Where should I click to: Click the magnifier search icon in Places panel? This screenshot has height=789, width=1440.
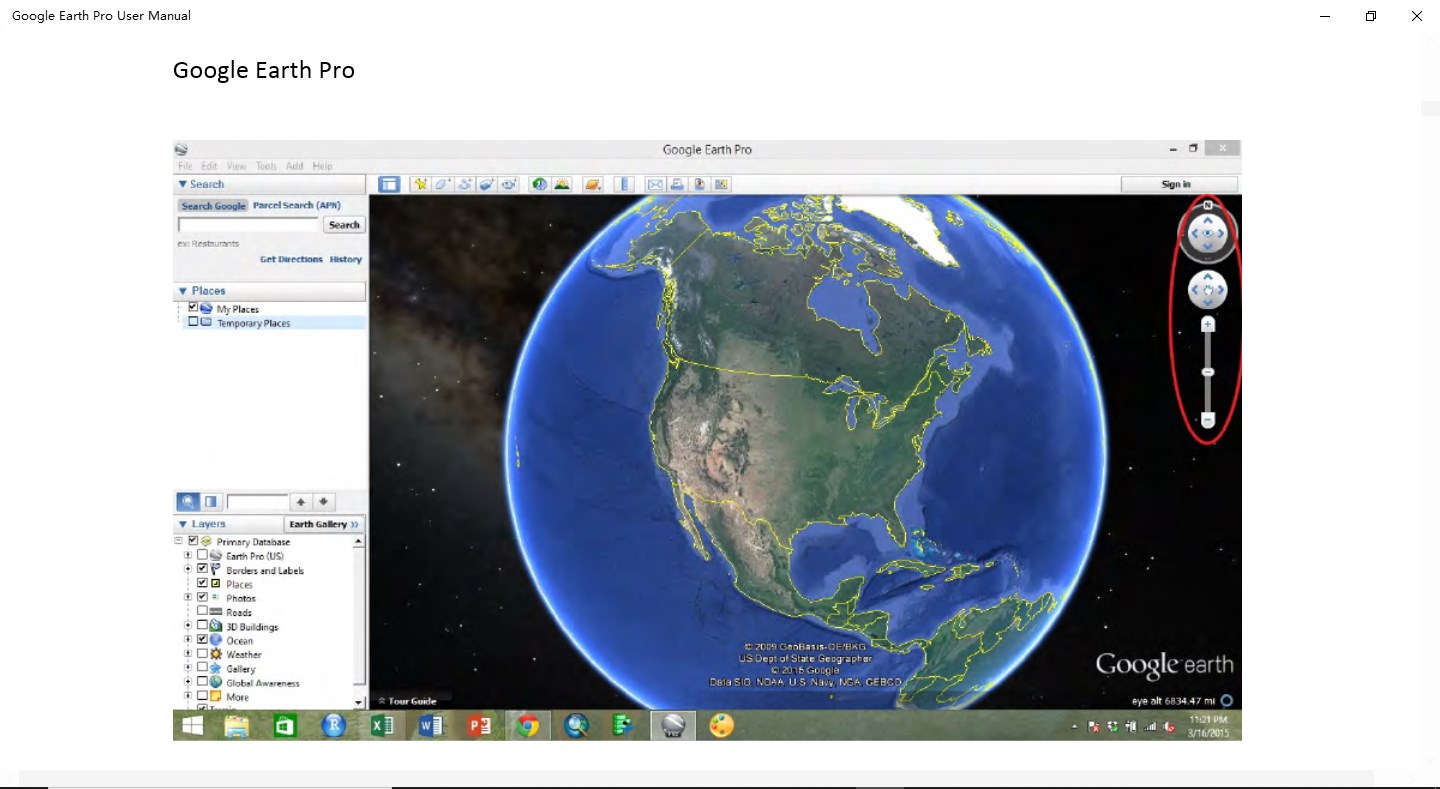click(187, 502)
